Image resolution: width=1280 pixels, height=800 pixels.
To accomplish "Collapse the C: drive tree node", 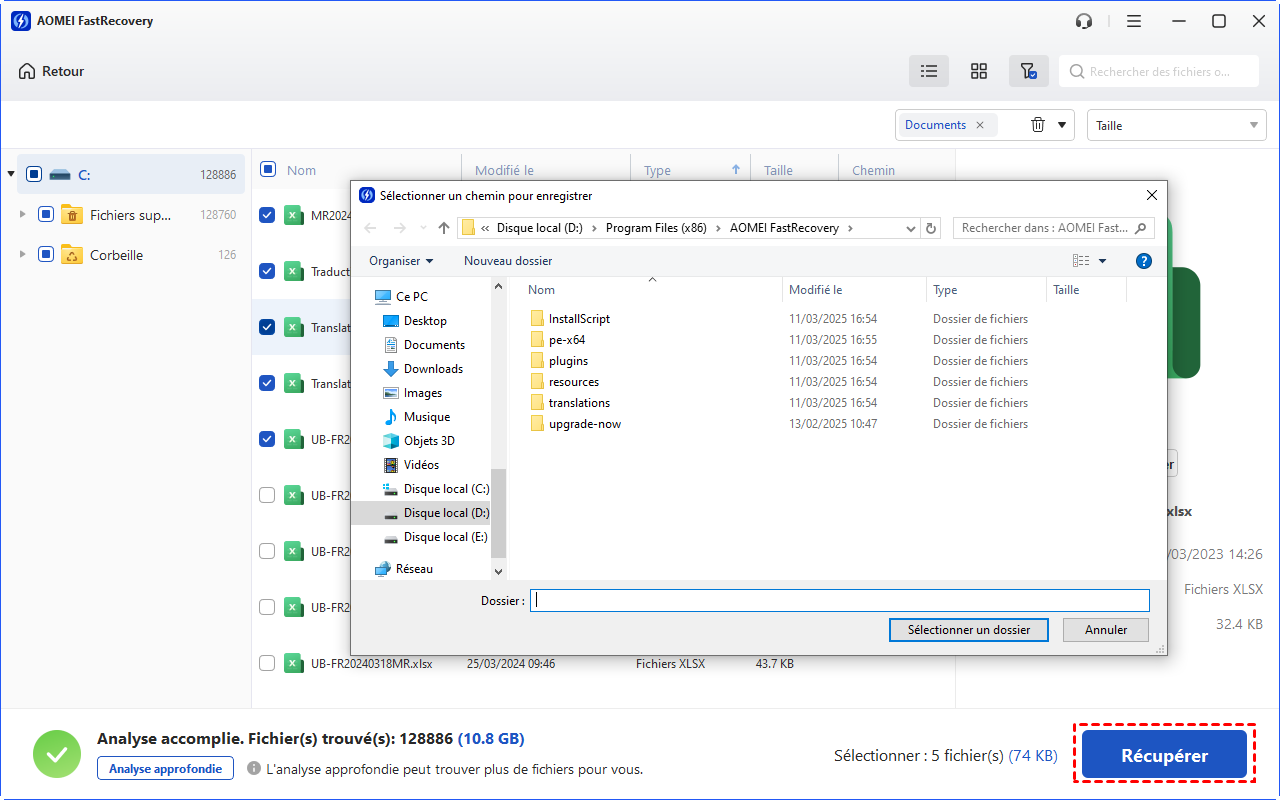I will [x=11, y=174].
